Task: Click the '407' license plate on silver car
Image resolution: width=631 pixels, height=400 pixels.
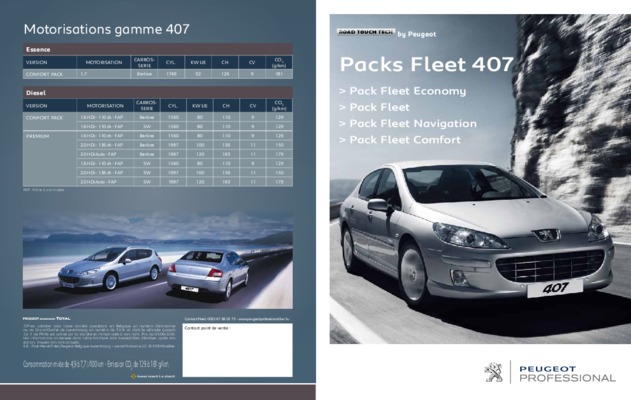Action: (555, 288)
